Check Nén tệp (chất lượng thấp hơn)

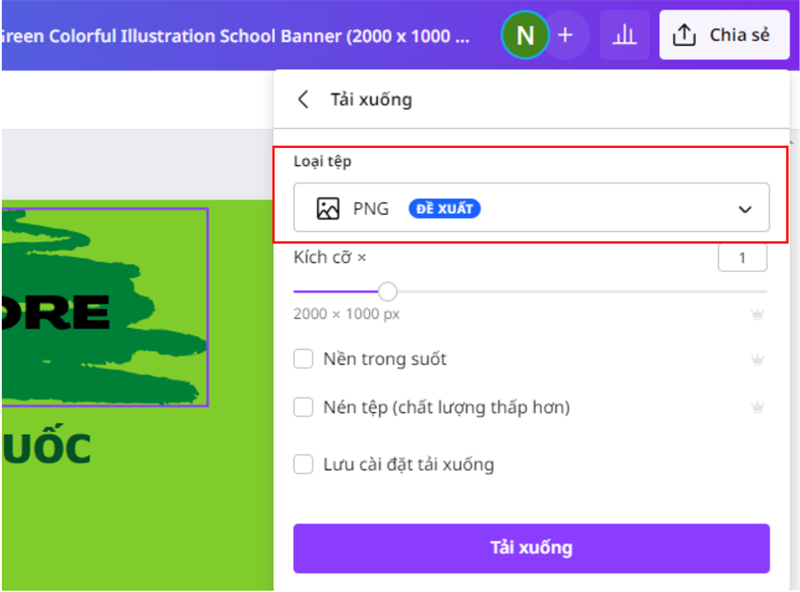[x=303, y=407]
